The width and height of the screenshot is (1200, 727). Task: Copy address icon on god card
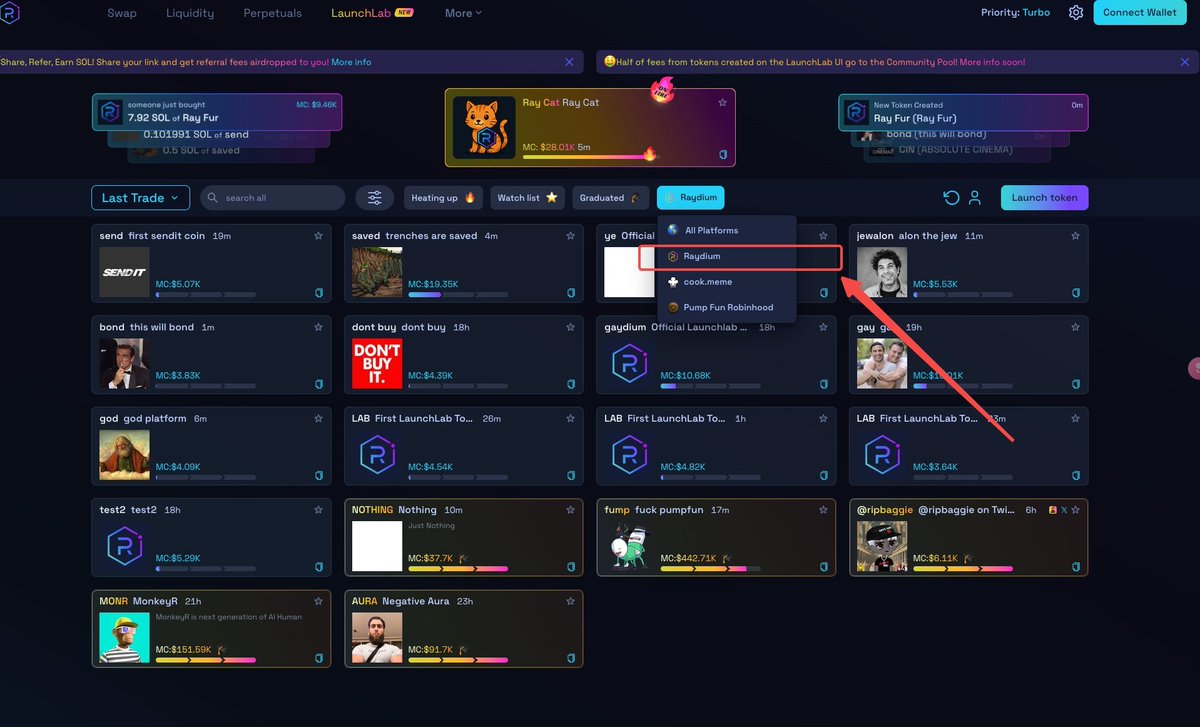319,475
